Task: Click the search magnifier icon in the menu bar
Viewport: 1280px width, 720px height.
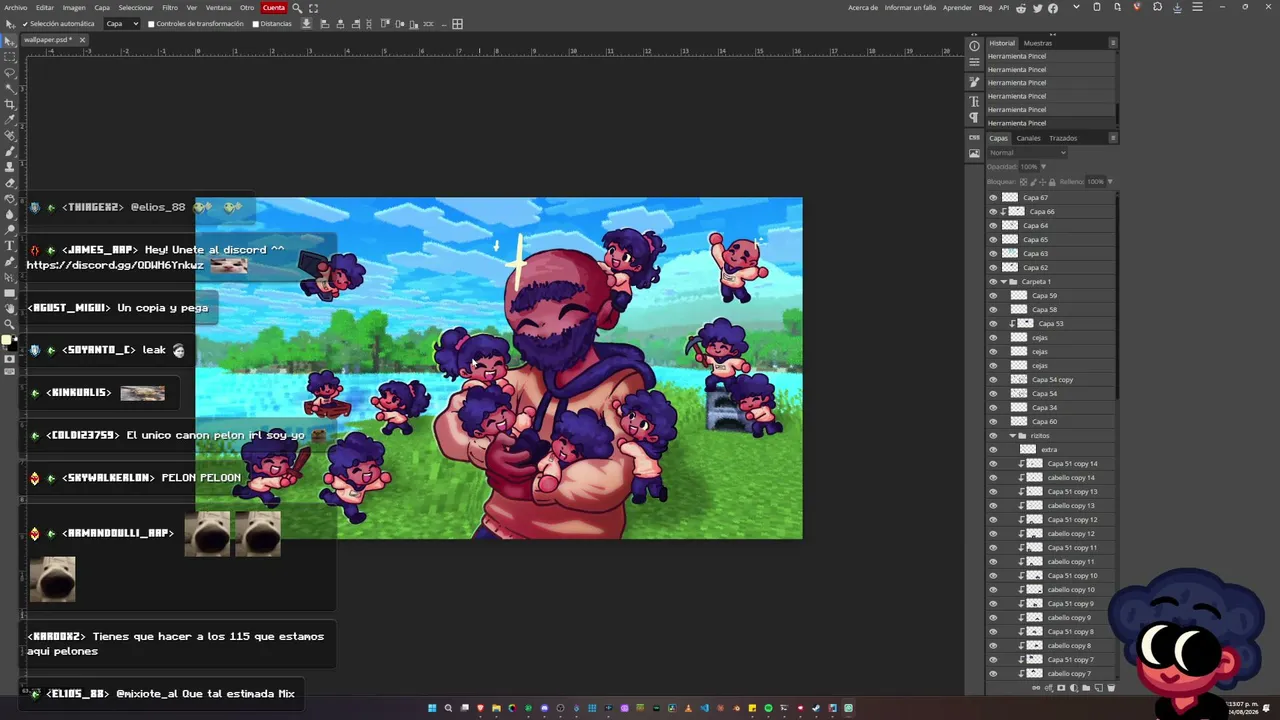Action: (x=297, y=8)
